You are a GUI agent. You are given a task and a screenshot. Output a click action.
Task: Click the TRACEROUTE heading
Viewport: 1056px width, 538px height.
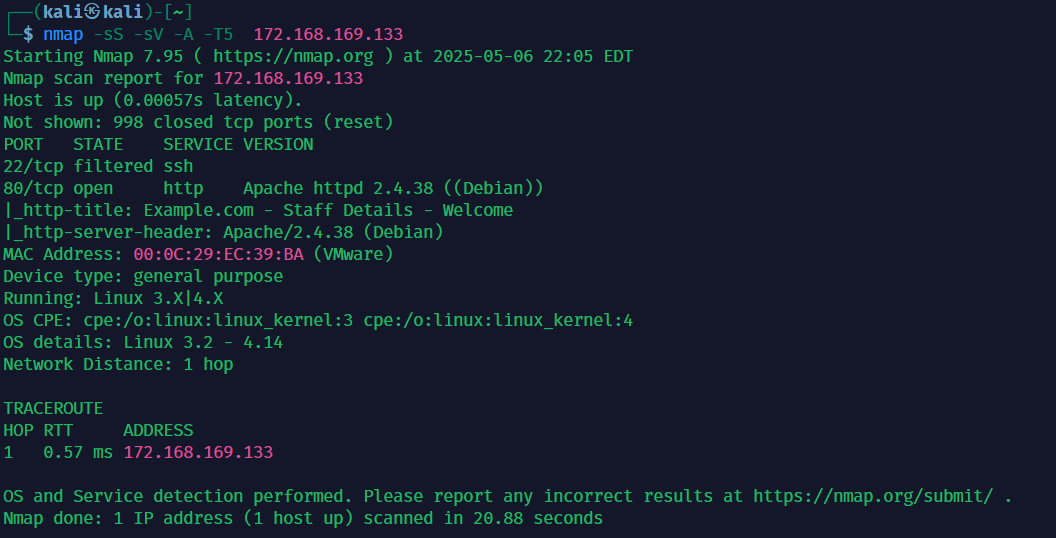tap(53, 408)
